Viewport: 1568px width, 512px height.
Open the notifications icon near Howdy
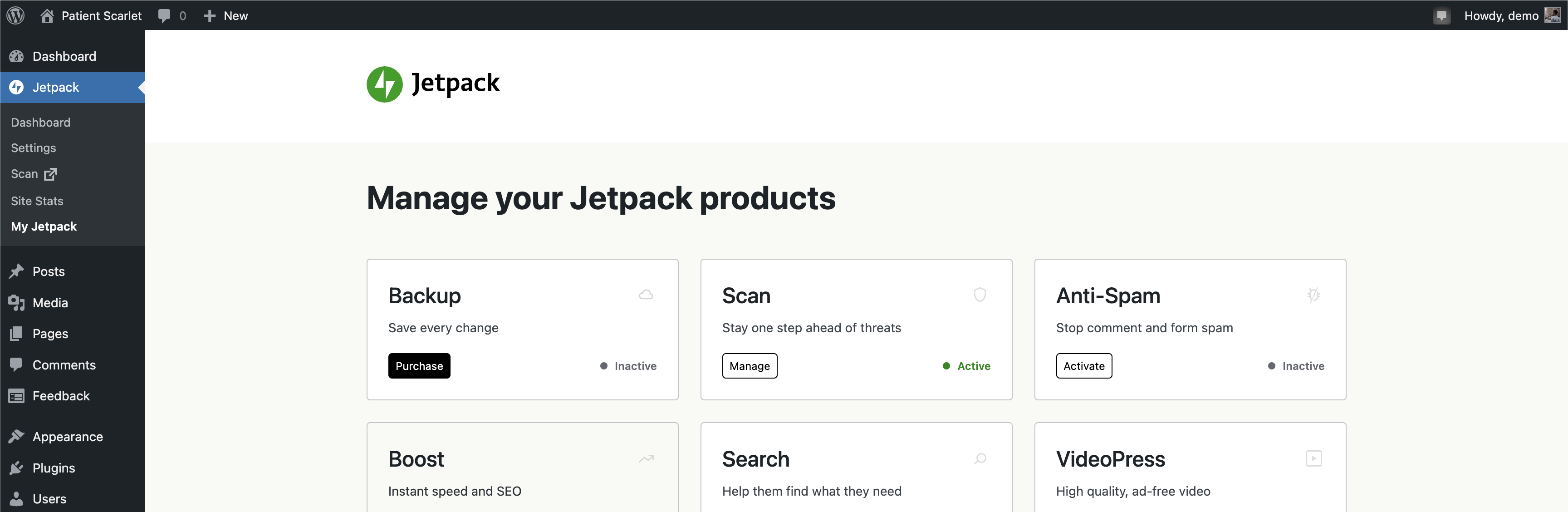tap(1441, 16)
